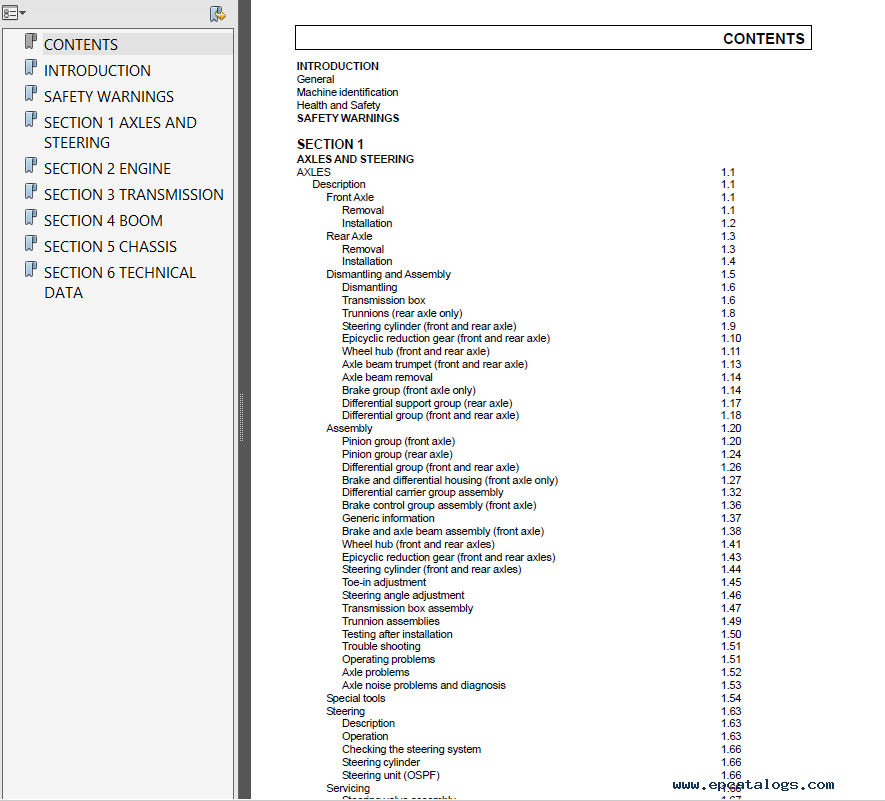Click the INTRODUCTION heading in the contents page
The width and height of the screenshot is (885, 801).
[338, 66]
